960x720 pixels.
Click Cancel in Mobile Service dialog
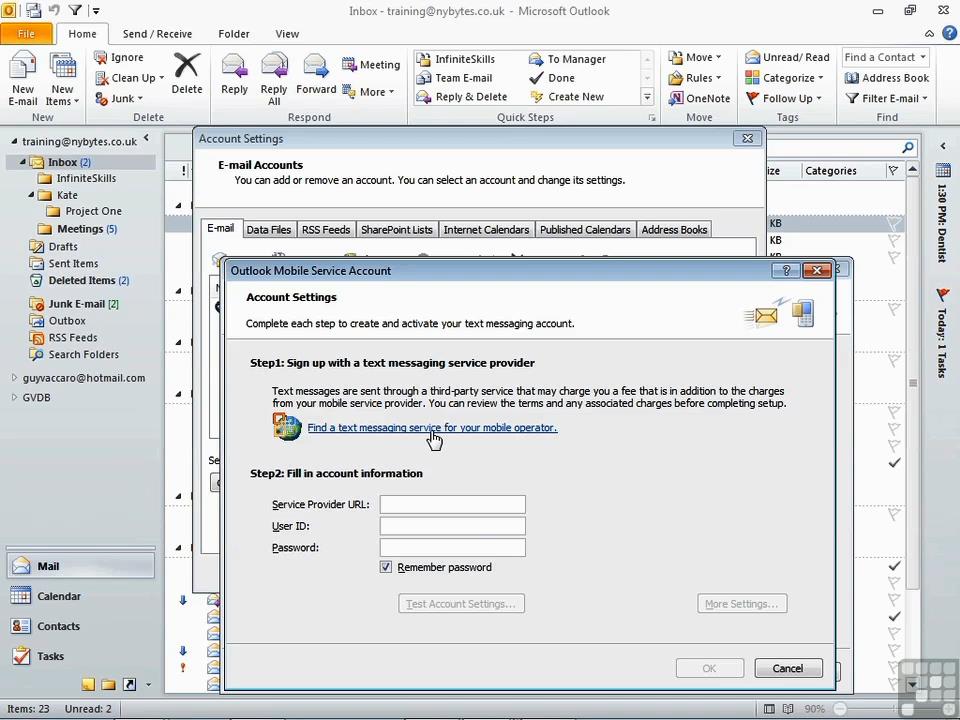[788, 668]
